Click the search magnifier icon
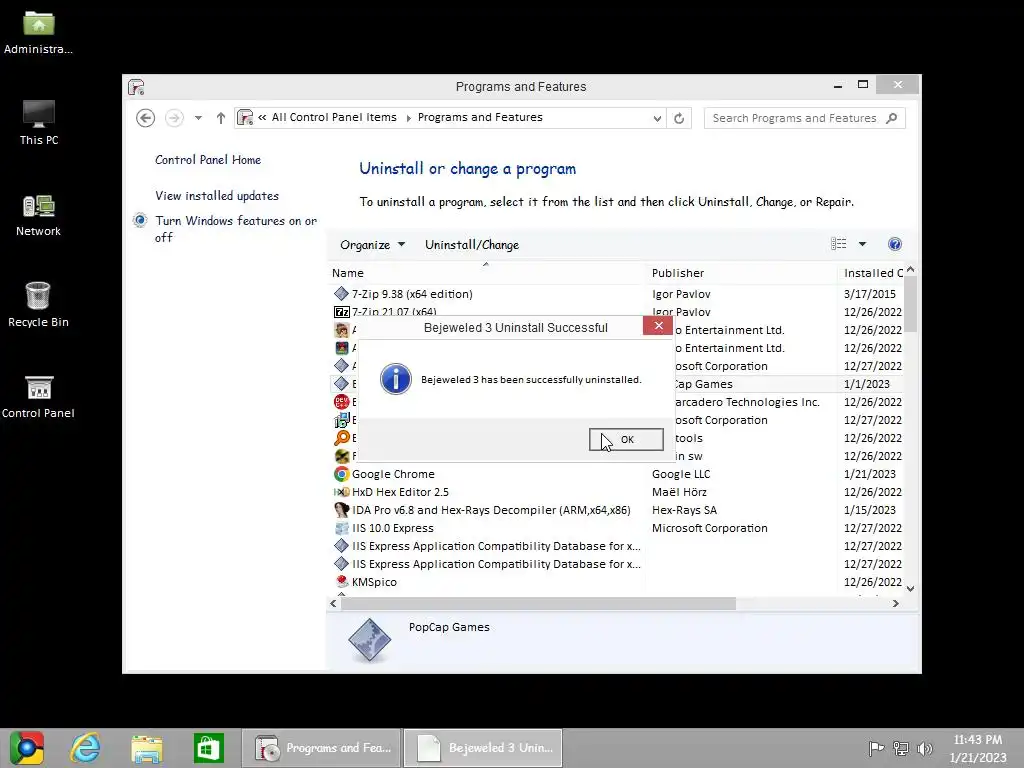 [891, 118]
